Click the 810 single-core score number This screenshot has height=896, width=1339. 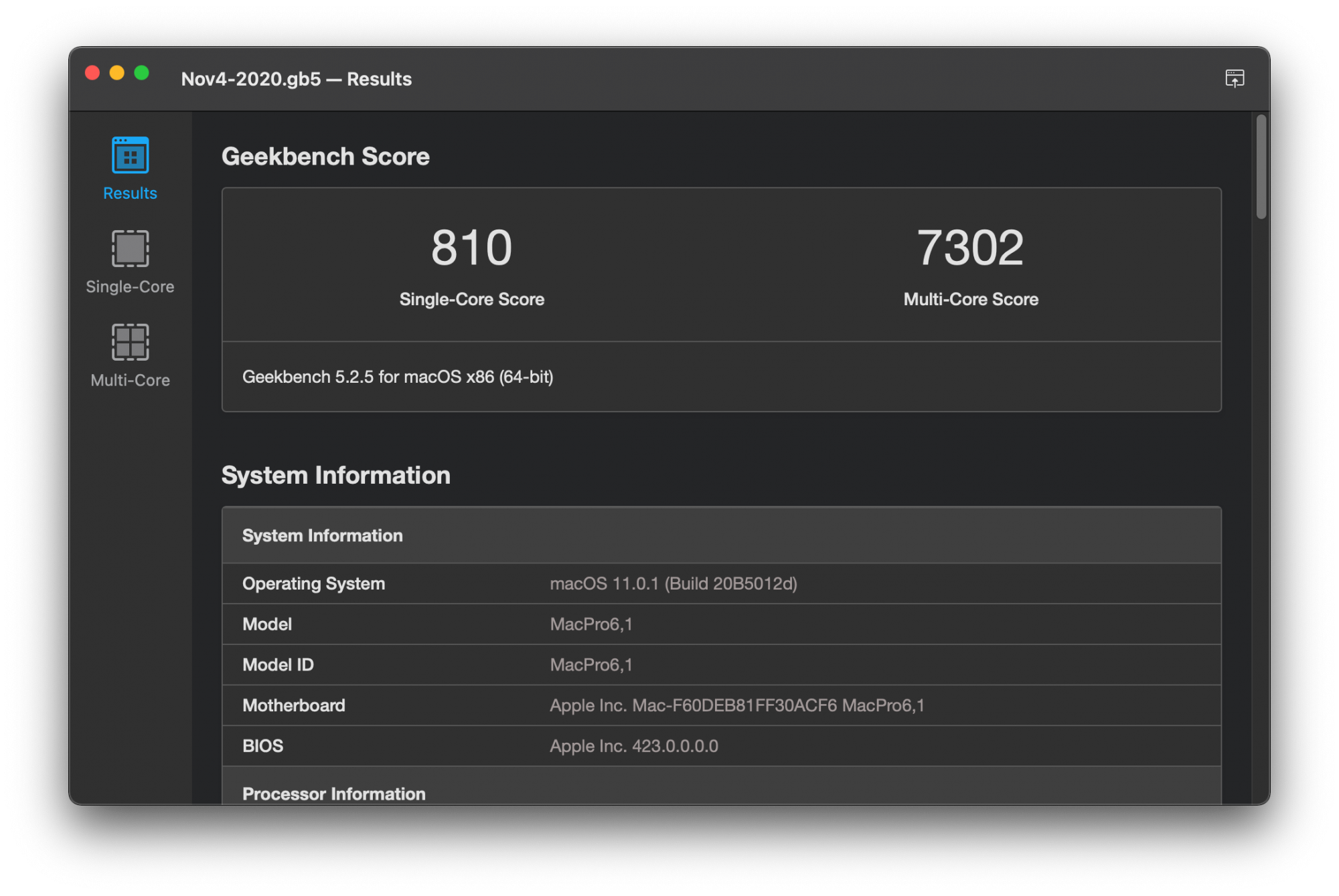click(x=471, y=248)
